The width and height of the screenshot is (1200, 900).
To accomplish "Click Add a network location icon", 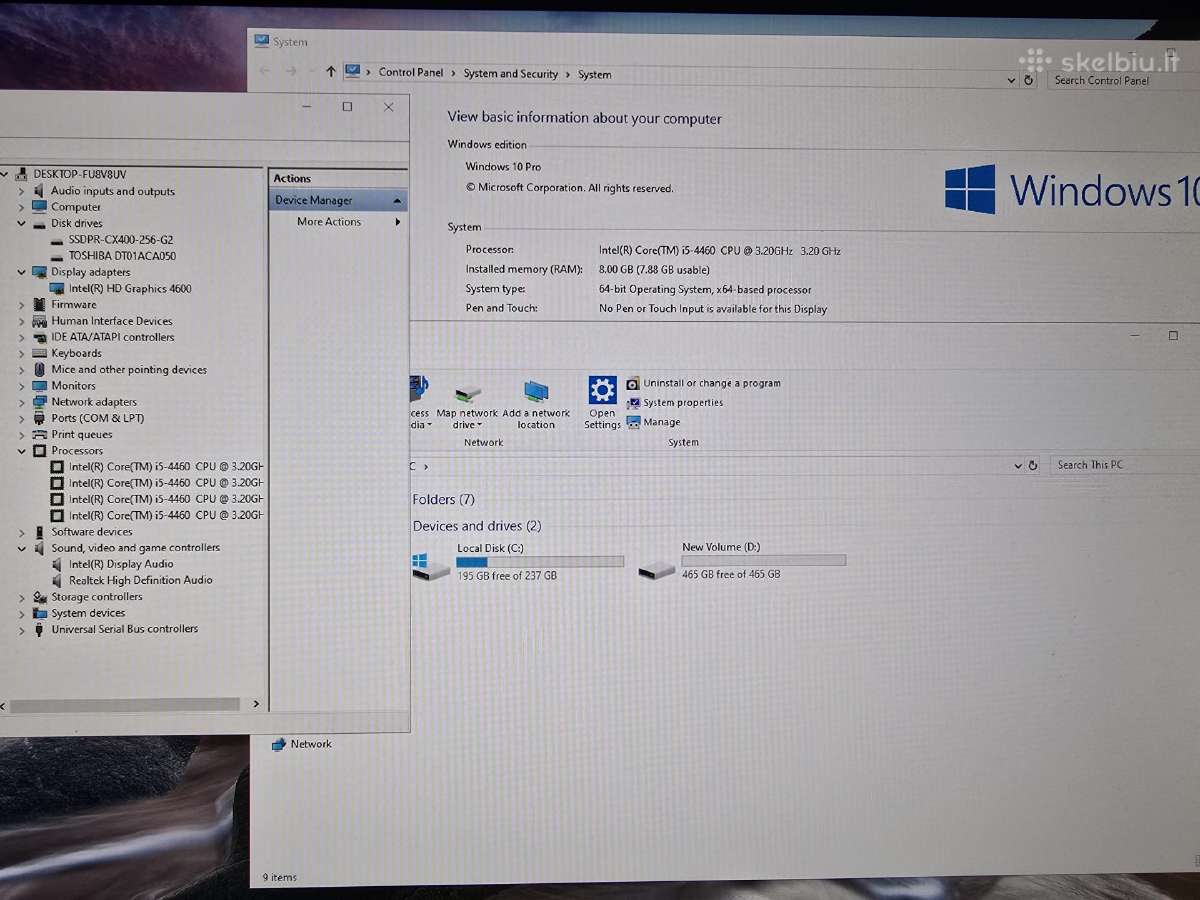I will pyautogui.click(x=536, y=391).
